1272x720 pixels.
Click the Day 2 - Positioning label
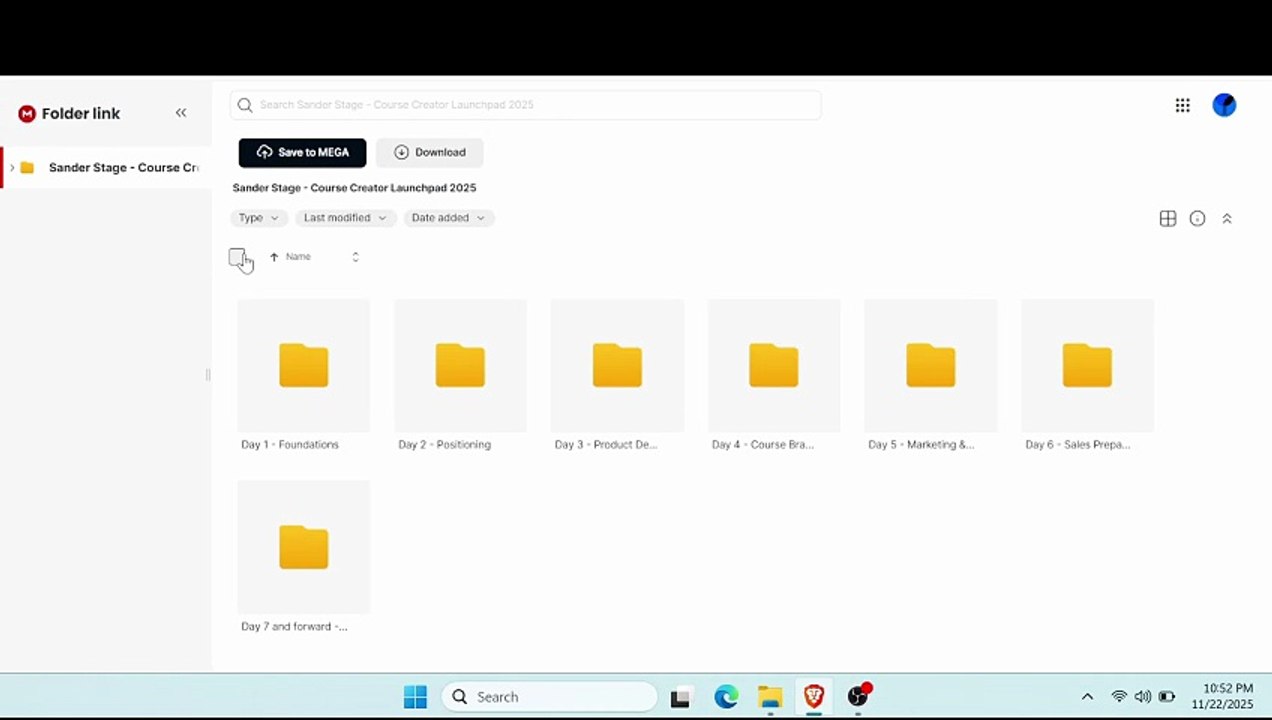click(x=444, y=445)
